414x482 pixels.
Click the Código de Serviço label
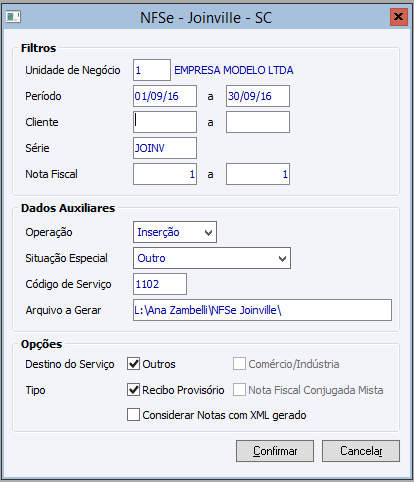[x=68, y=284]
